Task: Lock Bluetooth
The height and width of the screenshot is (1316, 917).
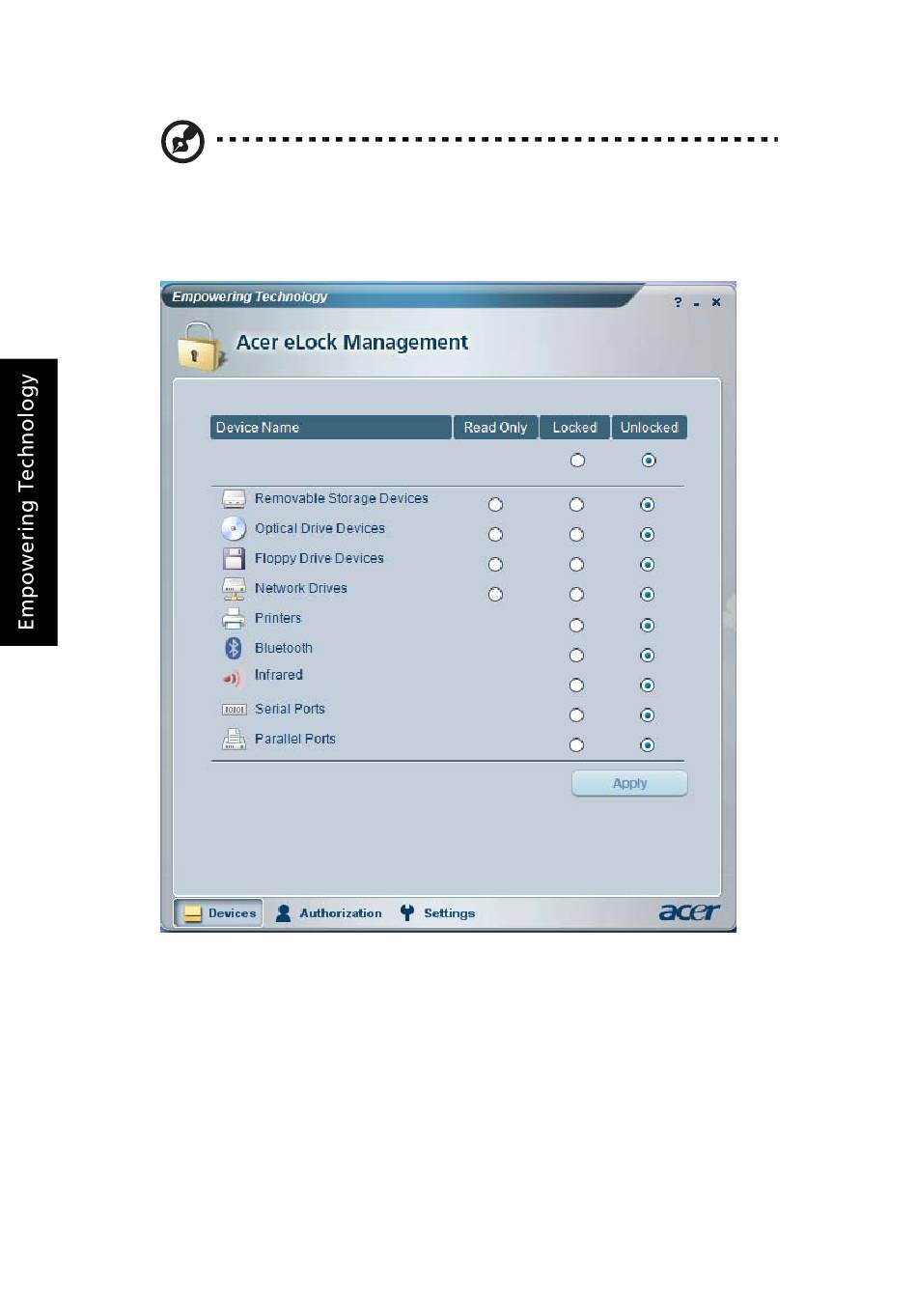Action: pos(576,656)
